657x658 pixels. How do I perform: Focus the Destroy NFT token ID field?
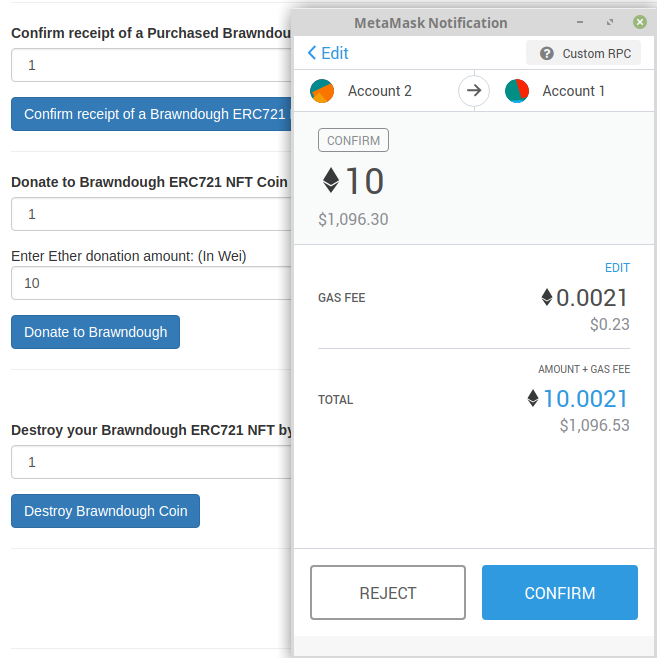[151, 462]
